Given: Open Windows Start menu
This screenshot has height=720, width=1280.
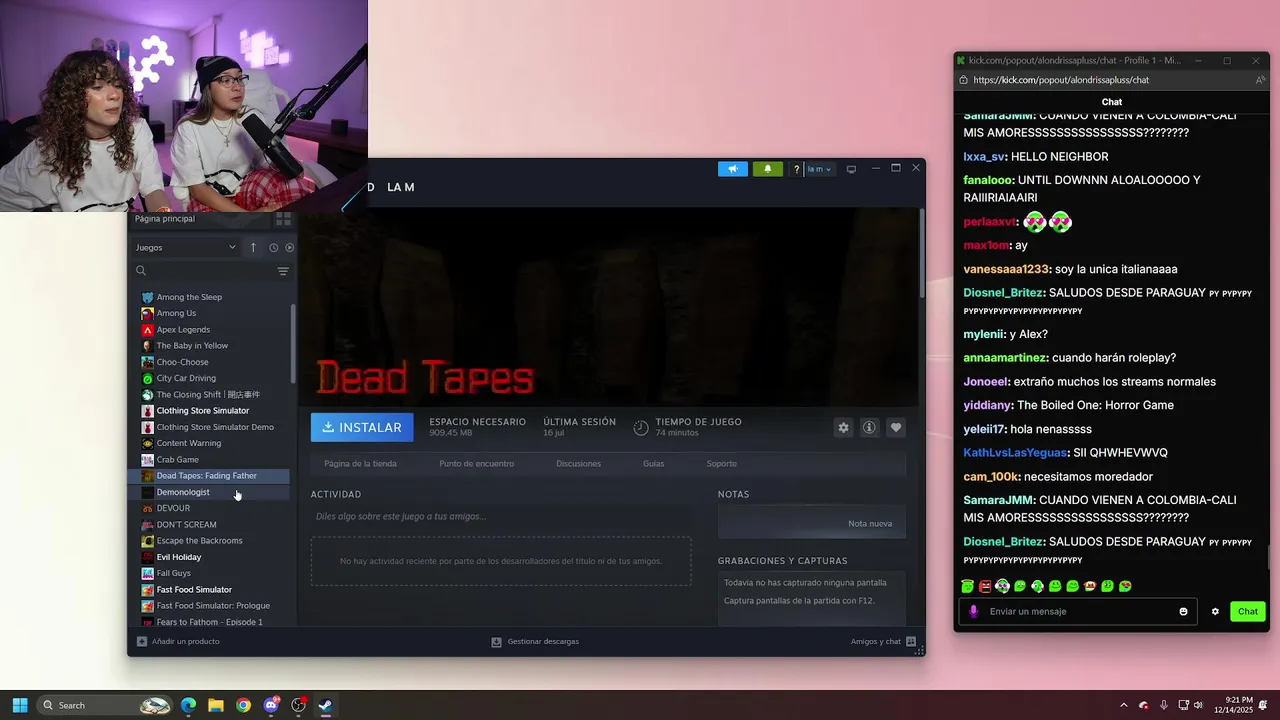Looking at the screenshot, I should pyautogui.click(x=20, y=705).
